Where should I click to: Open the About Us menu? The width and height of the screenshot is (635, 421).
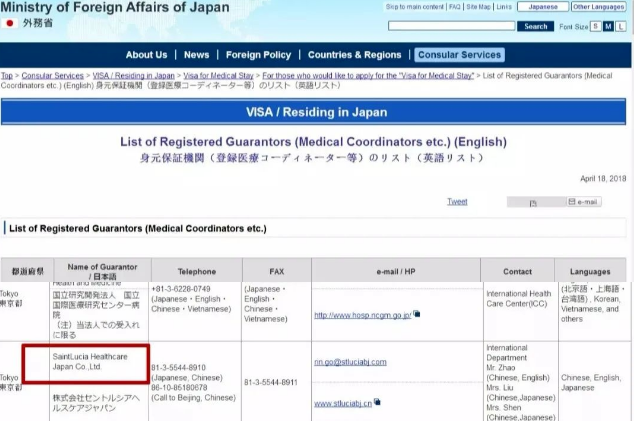(146, 55)
